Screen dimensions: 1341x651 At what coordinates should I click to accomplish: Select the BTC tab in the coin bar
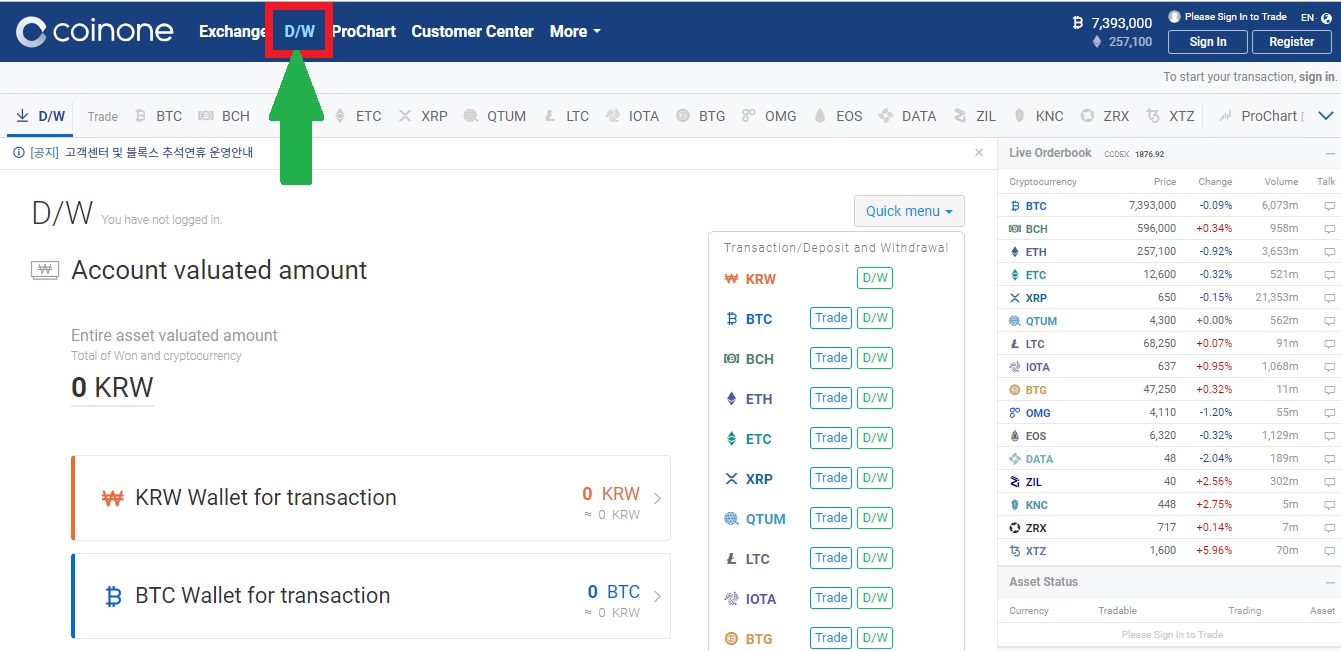tap(159, 116)
